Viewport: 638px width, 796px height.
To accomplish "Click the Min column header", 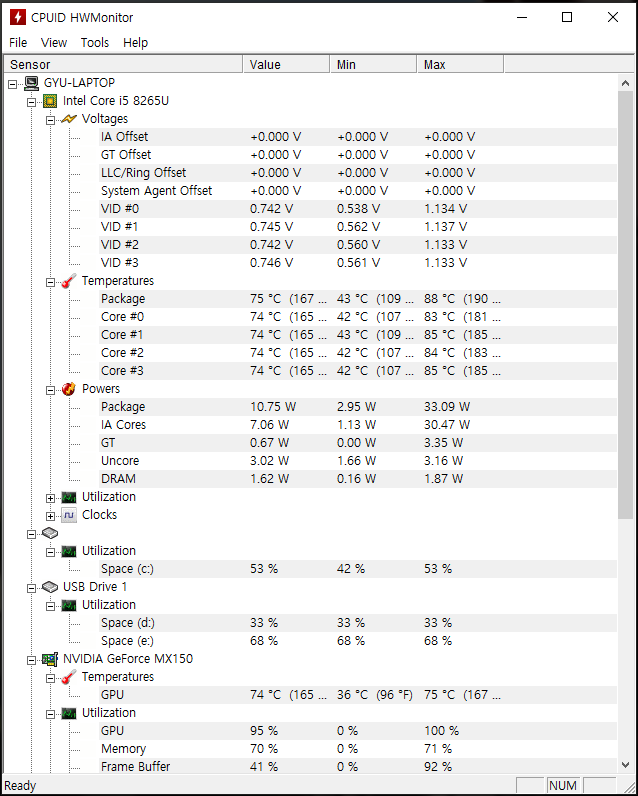I will click(373, 64).
